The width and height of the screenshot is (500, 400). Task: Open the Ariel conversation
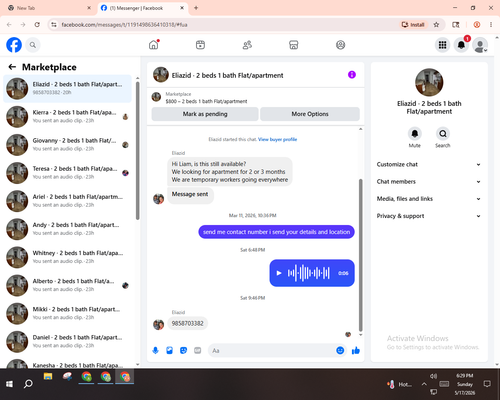coord(67,201)
